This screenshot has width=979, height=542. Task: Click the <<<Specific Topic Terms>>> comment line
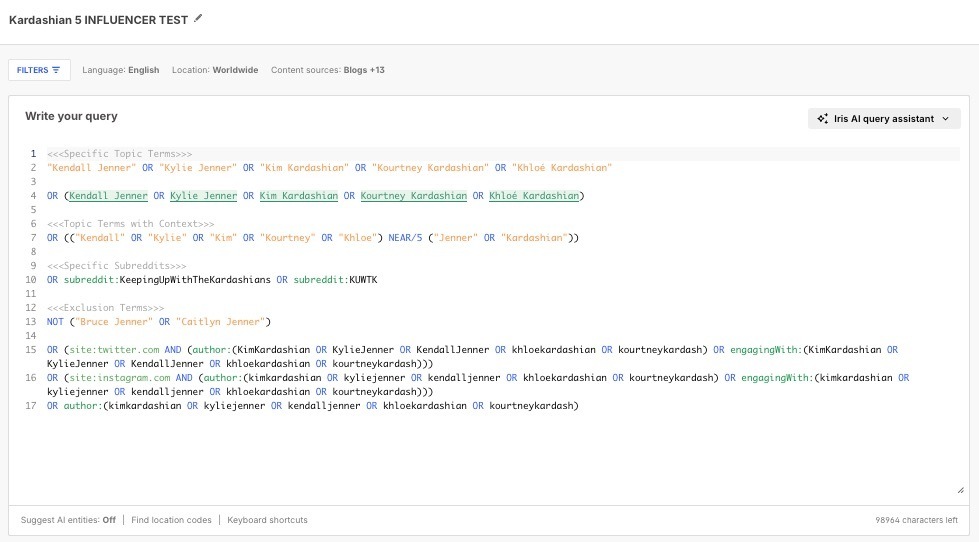click(119, 154)
